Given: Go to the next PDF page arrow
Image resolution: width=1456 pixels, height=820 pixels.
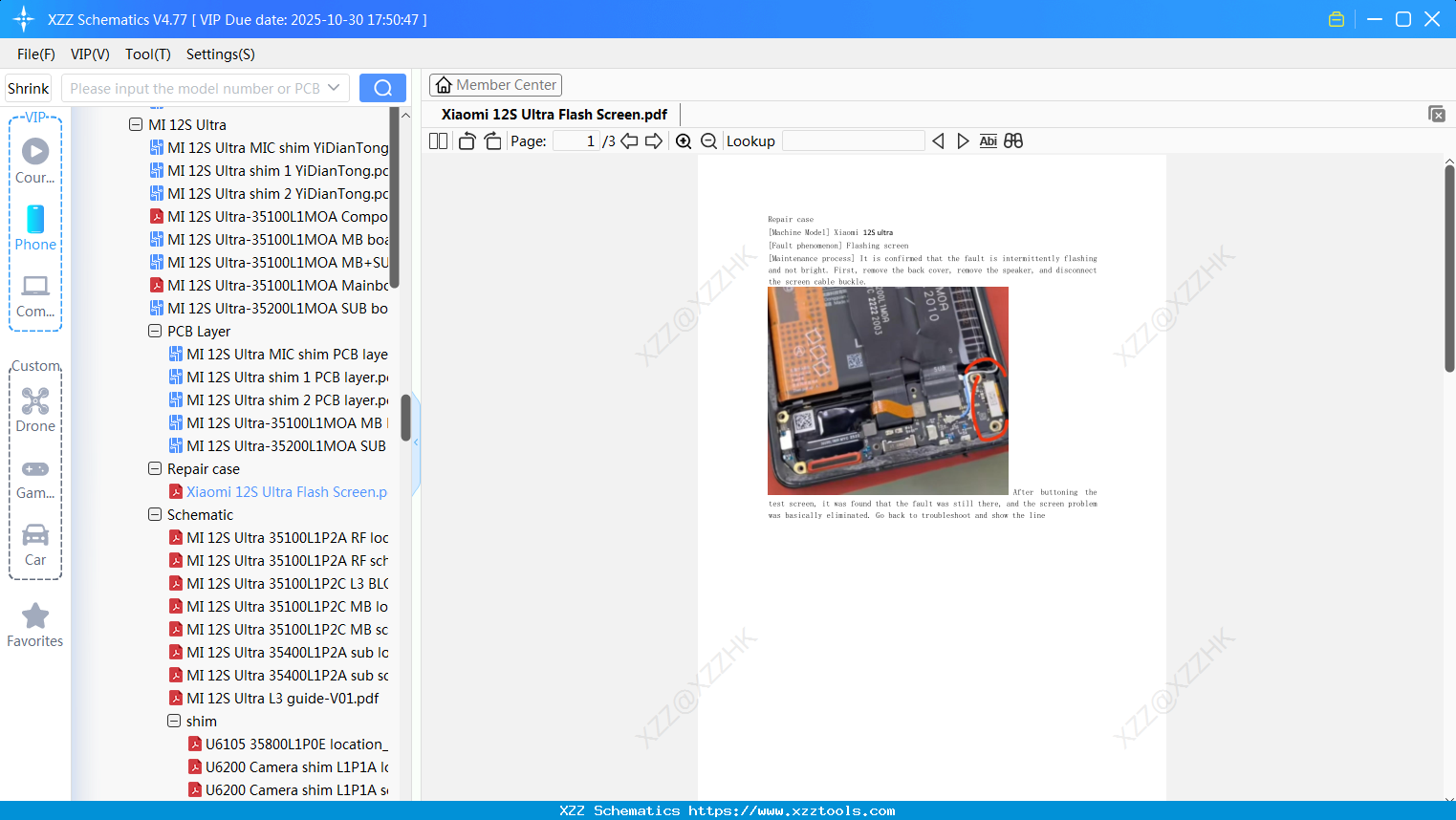Looking at the screenshot, I should point(654,141).
